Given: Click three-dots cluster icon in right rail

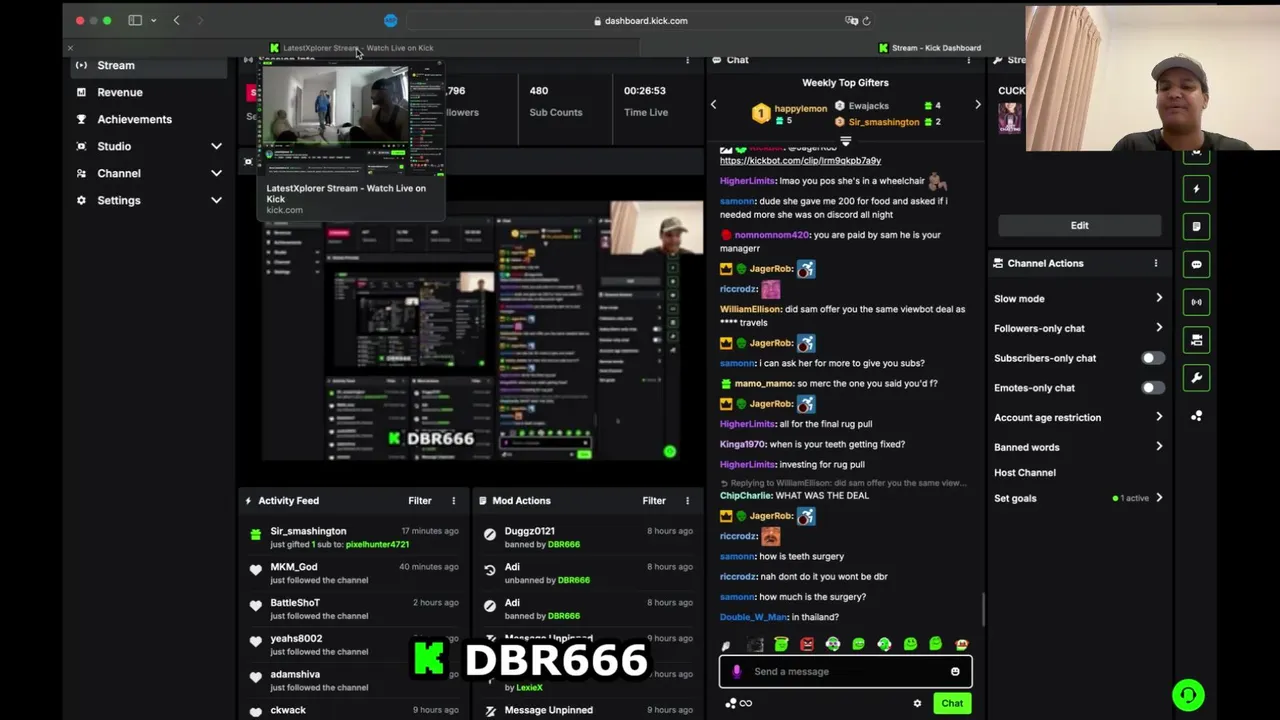Looking at the screenshot, I should tap(1197, 416).
